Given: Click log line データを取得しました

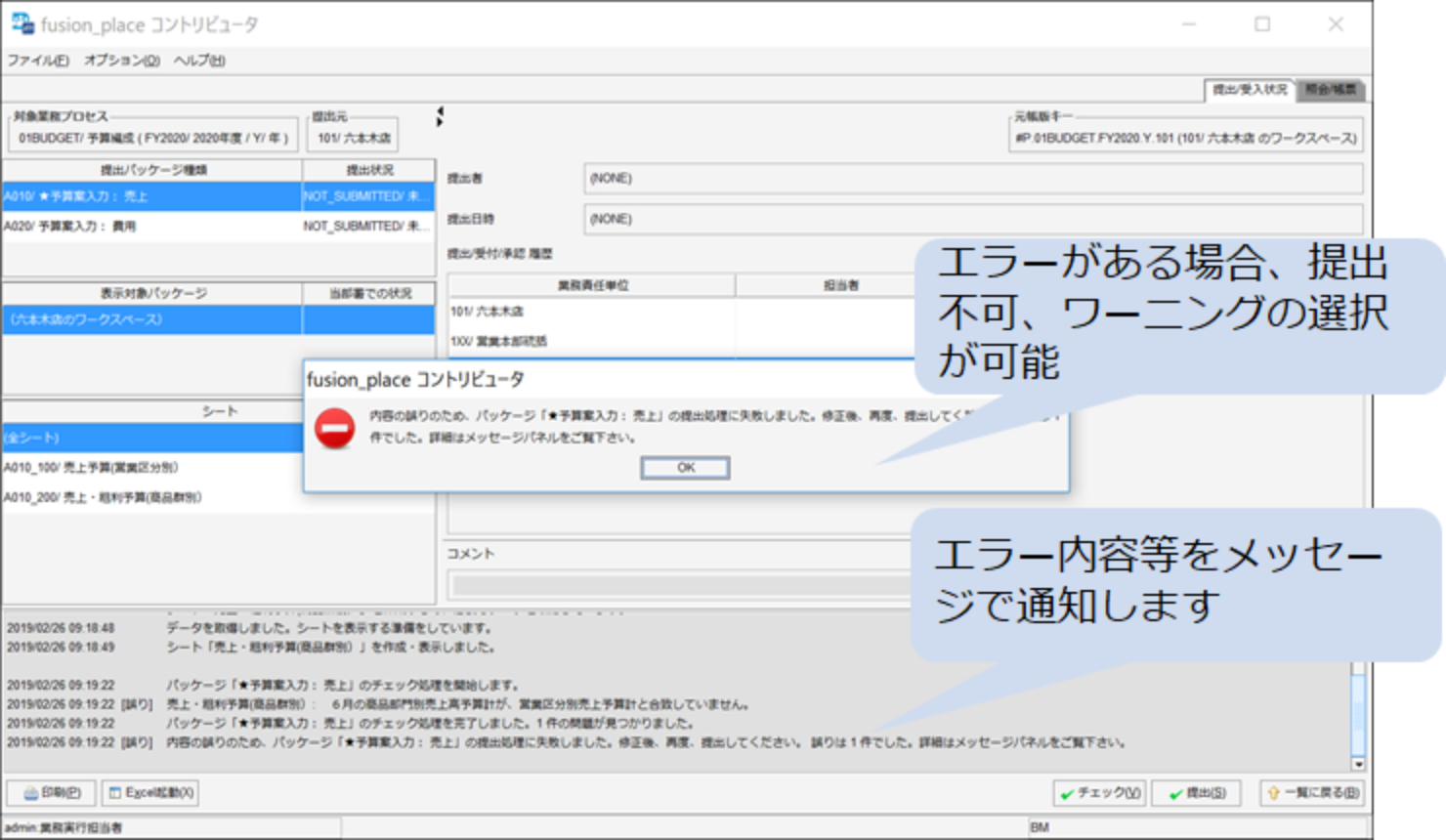Looking at the screenshot, I should (329, 628).
